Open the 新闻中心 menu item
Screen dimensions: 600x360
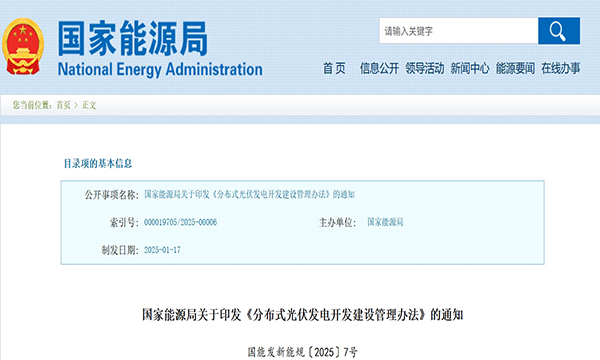470,68
